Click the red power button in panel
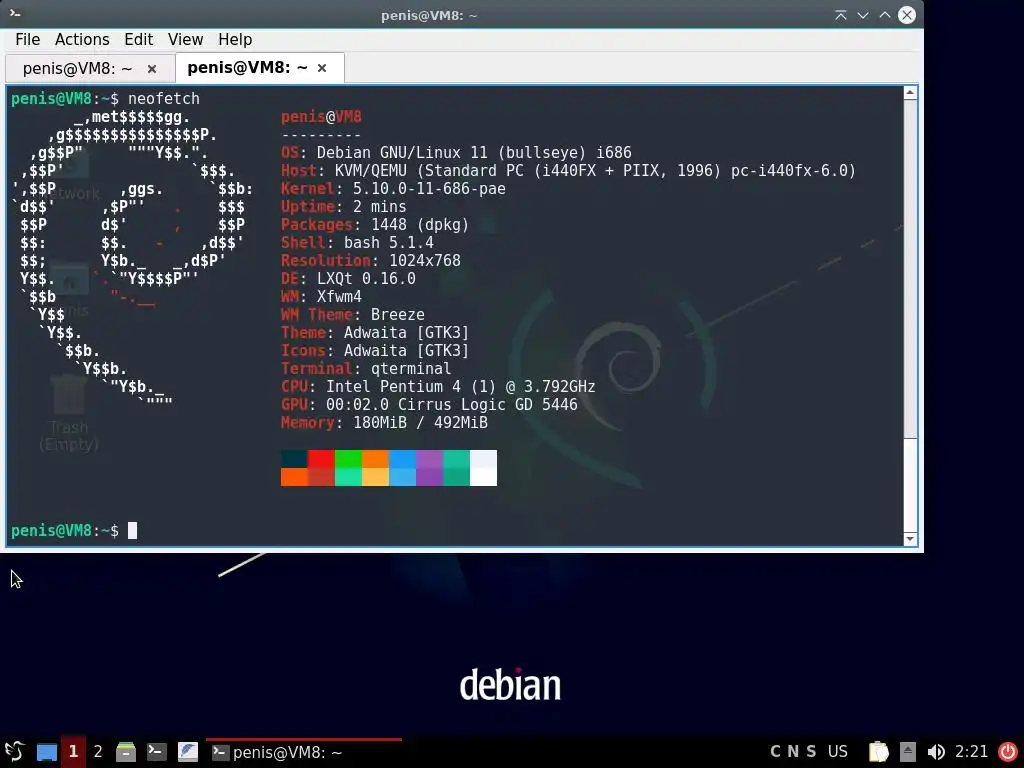The image size is (1024, 768). coord(1008,752)
